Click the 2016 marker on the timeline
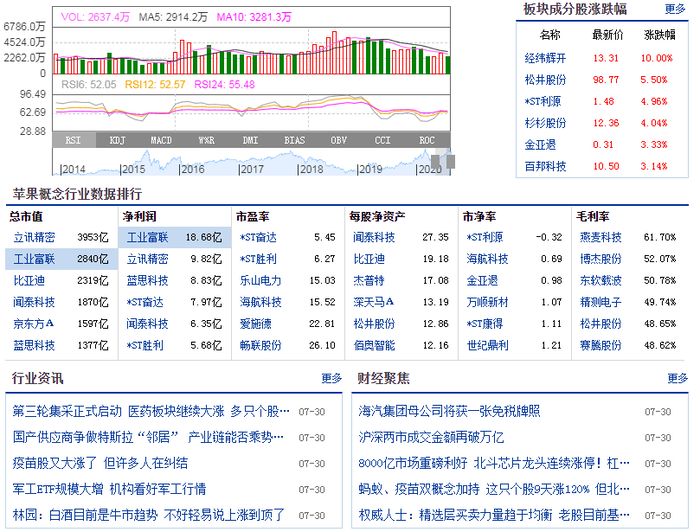Screen dimensions: 700x532 click(x=192, y=169)
